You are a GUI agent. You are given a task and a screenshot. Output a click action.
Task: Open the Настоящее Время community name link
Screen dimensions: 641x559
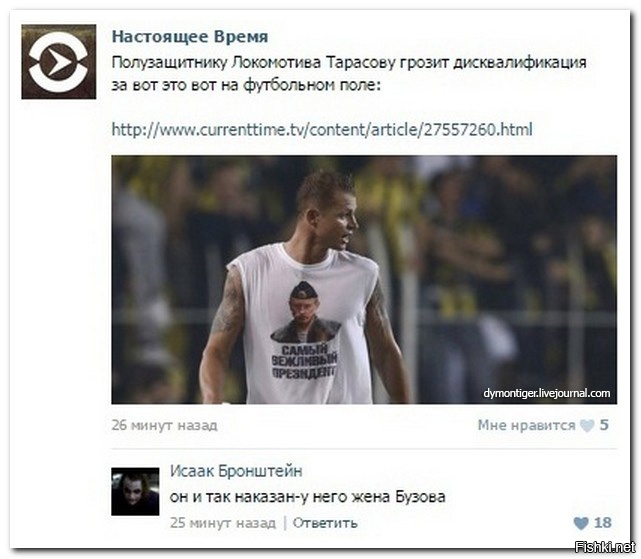(190, 36)
